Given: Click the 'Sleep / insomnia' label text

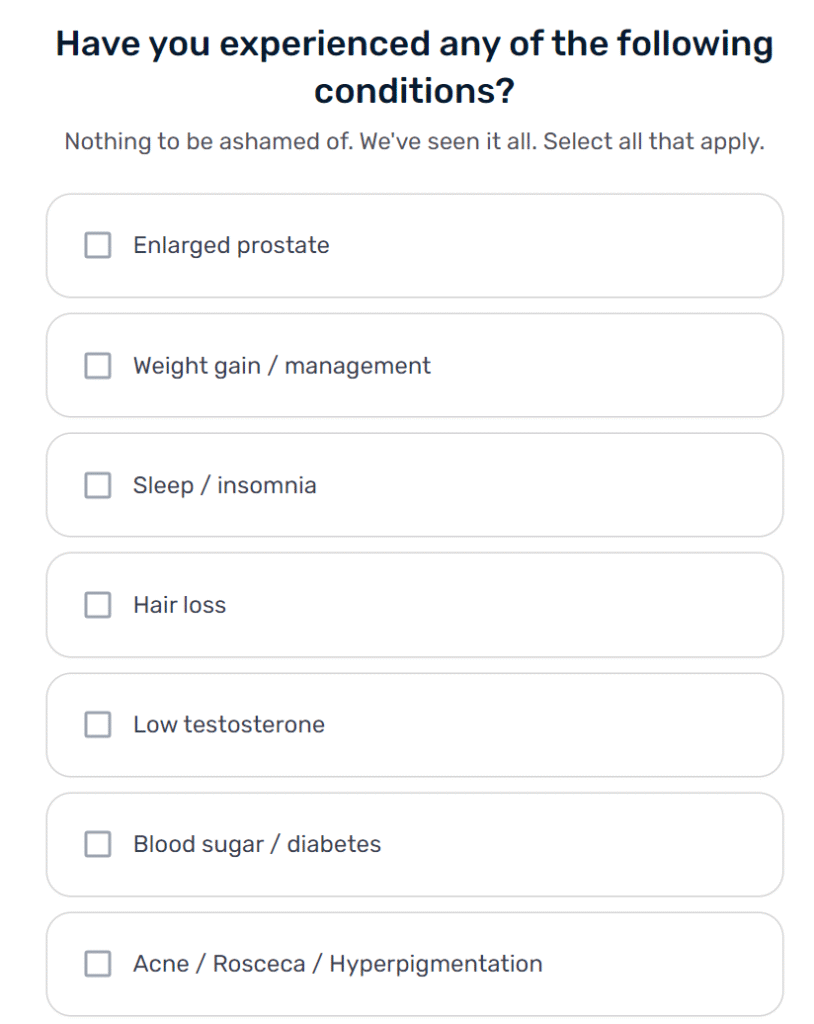Looking at the screenshot, I should [225, 485].
